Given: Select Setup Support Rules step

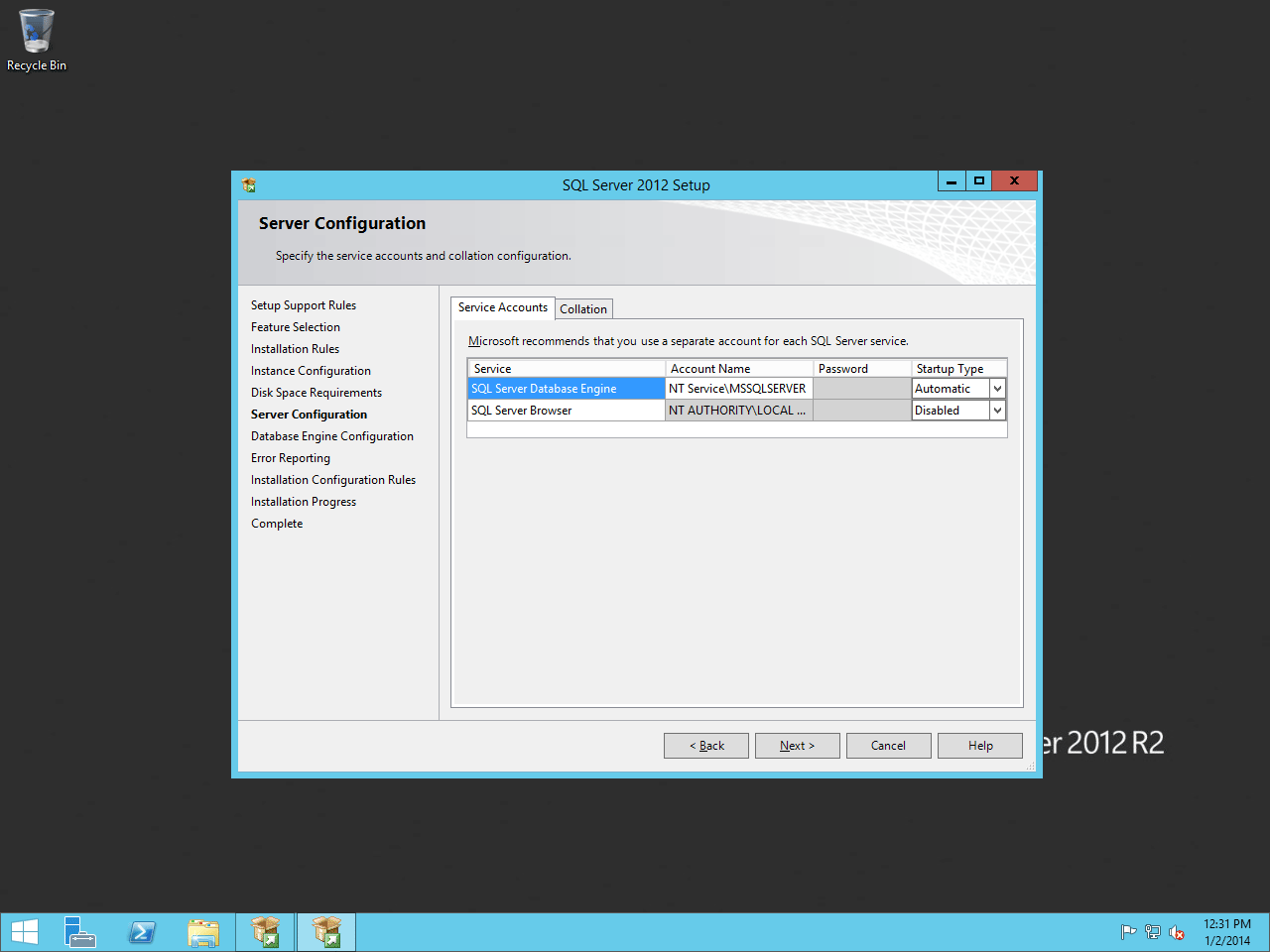Looking at the screenshot, I should click(304, 305).
